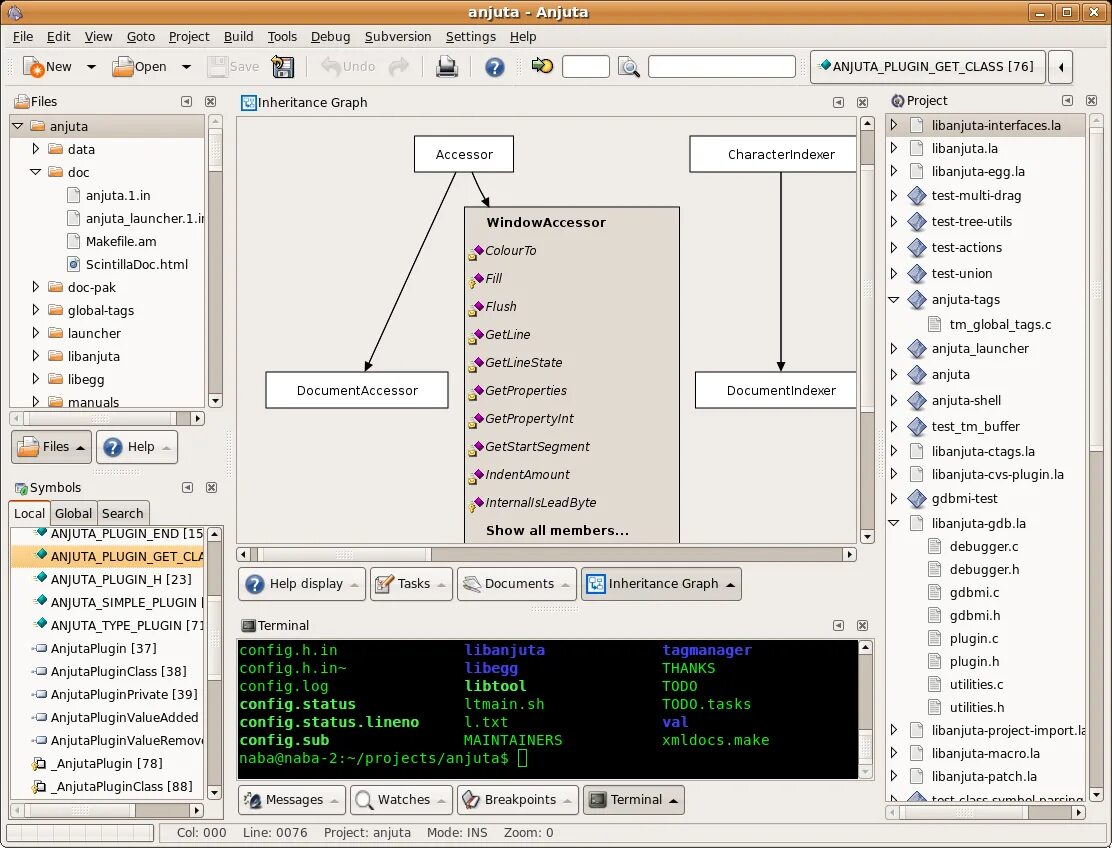1112x848 pixels.
Task: Iconify the Symbols panel
Action: [187, 487]
